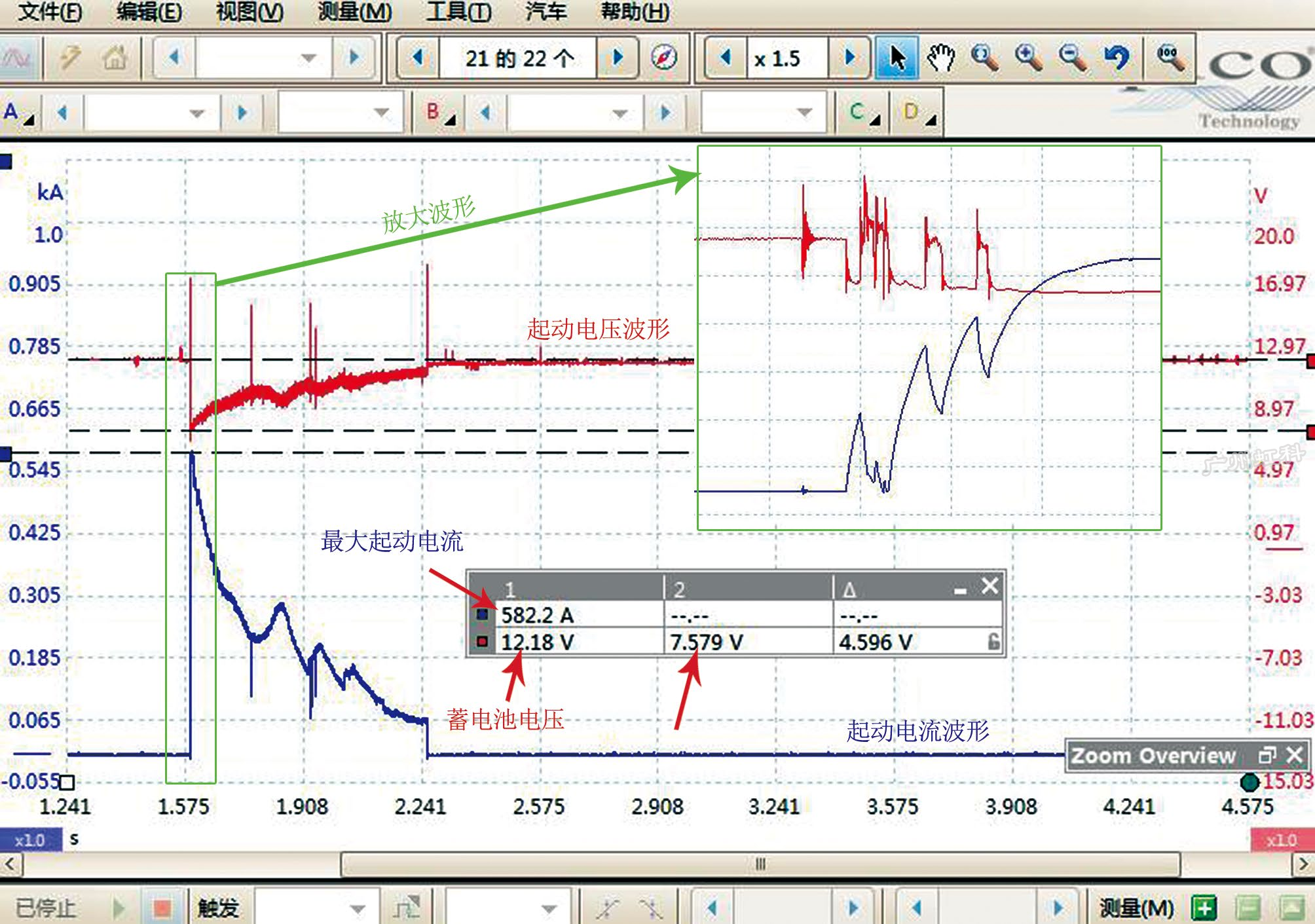
Task: Open the zoom factor x 1.5 dropdown
Action: coord(787,58)
